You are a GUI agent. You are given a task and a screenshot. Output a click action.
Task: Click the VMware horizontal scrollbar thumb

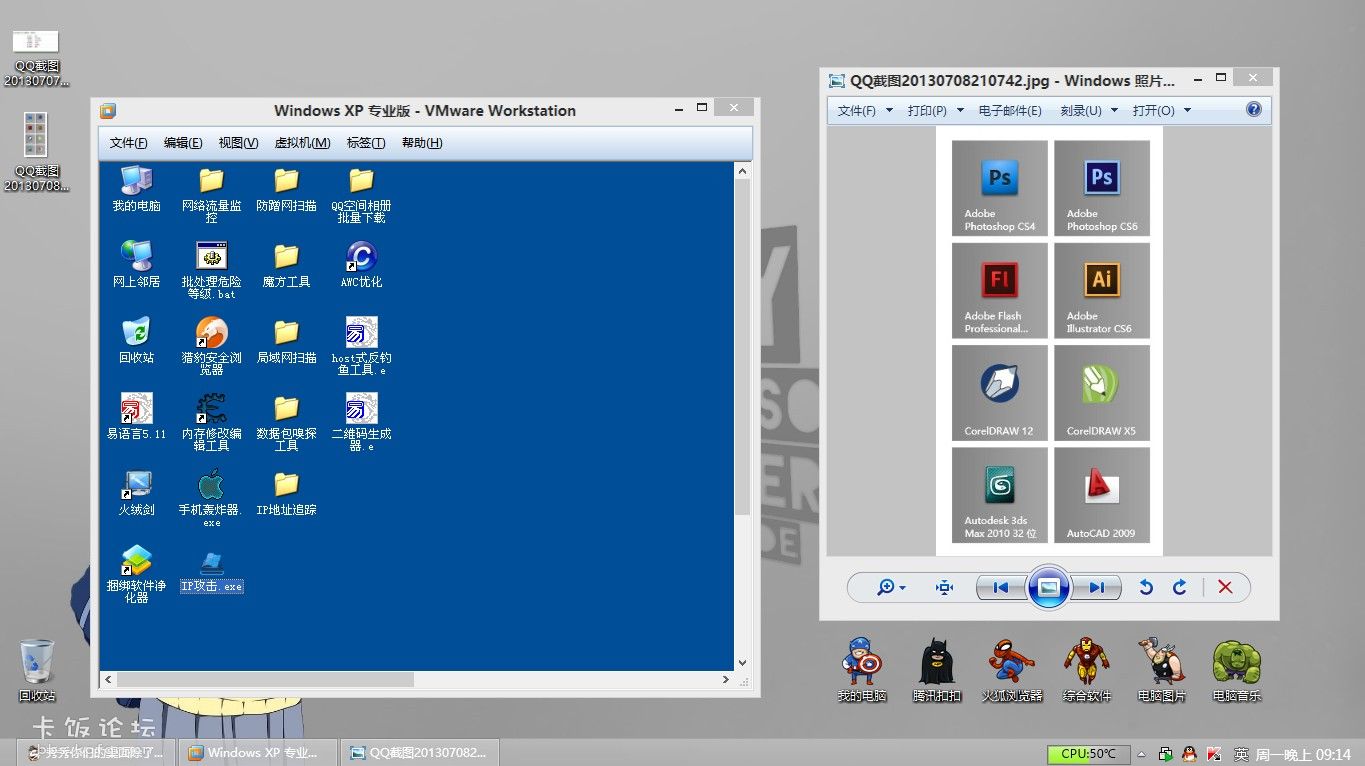pyautogui.click(x=263, y=680)
